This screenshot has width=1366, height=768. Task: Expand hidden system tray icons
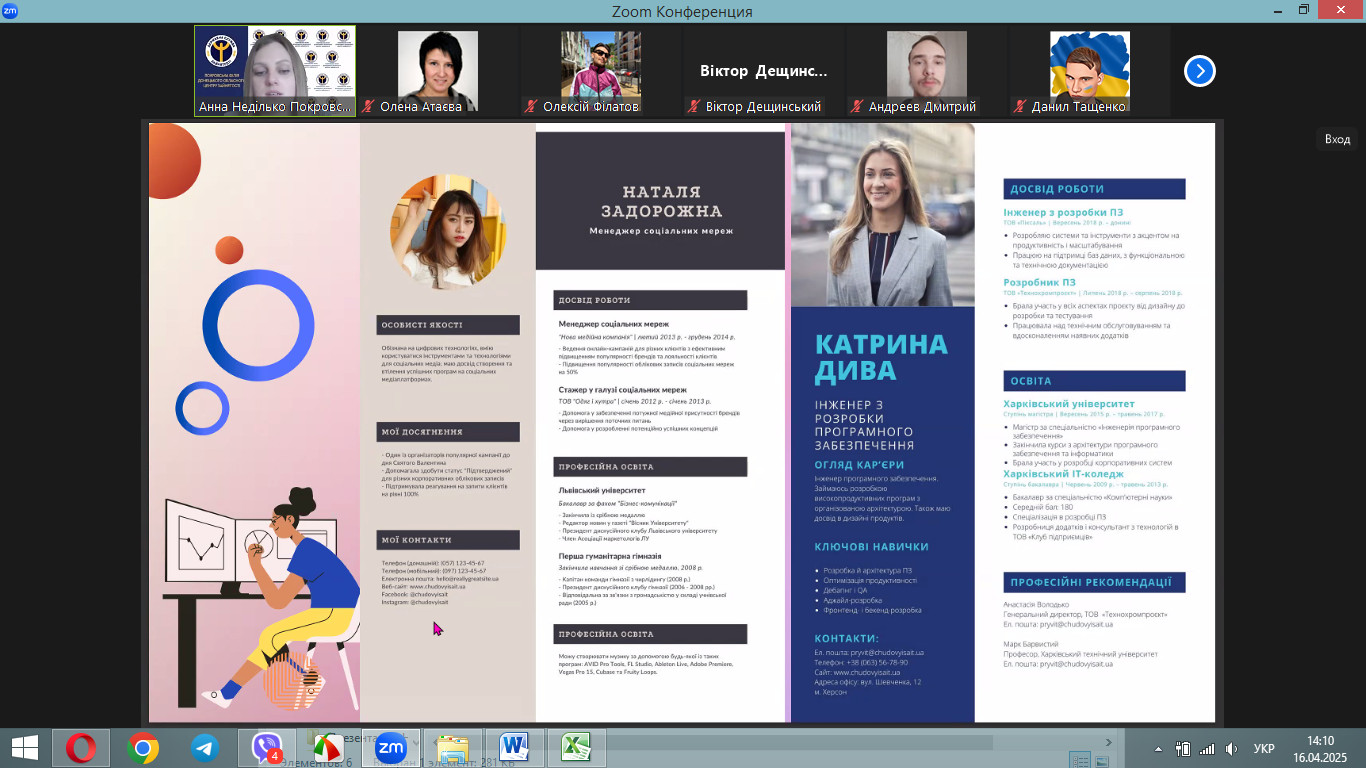pos(1158,748)
